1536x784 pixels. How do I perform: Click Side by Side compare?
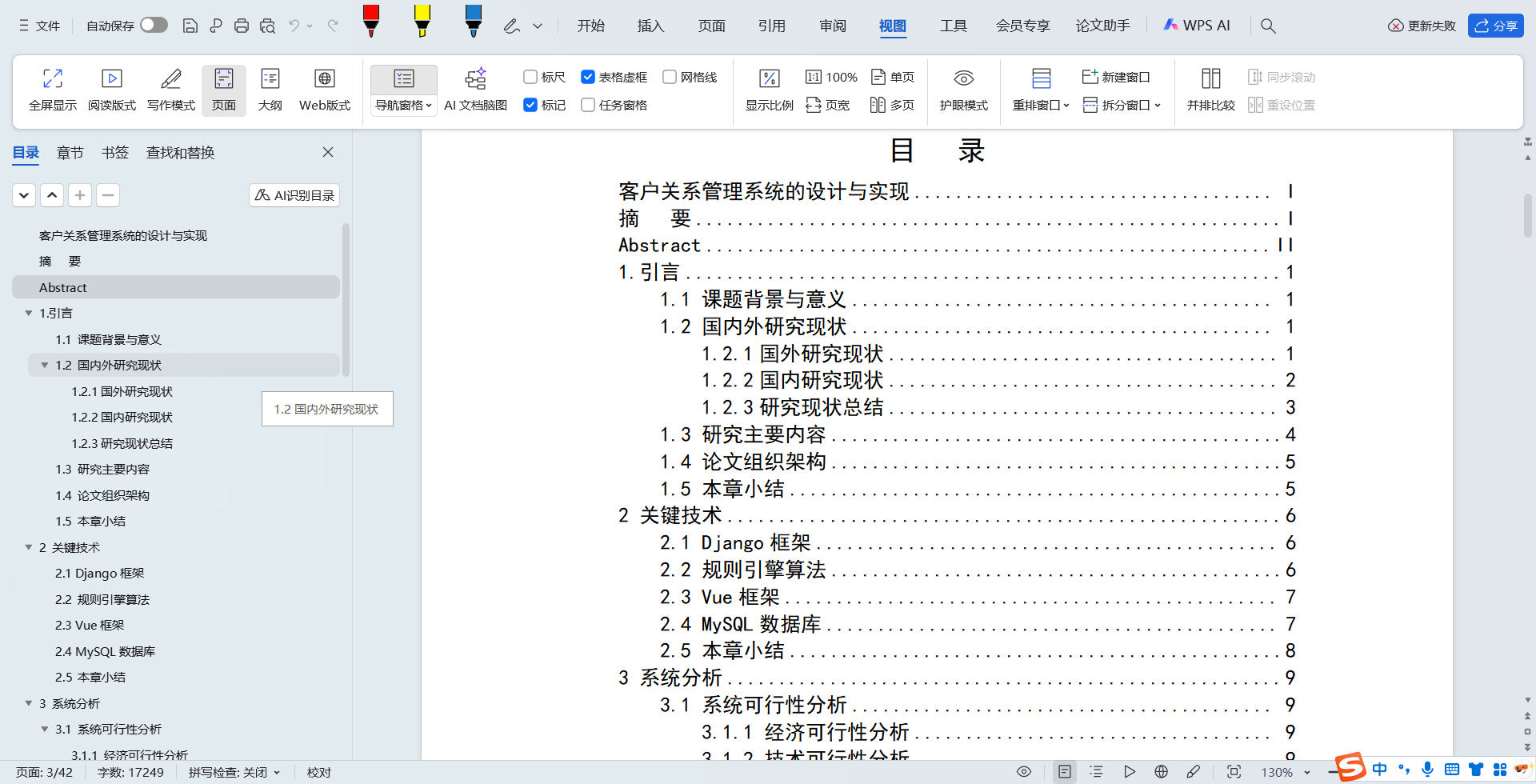pyautogui.click(x=1211, y=90)
